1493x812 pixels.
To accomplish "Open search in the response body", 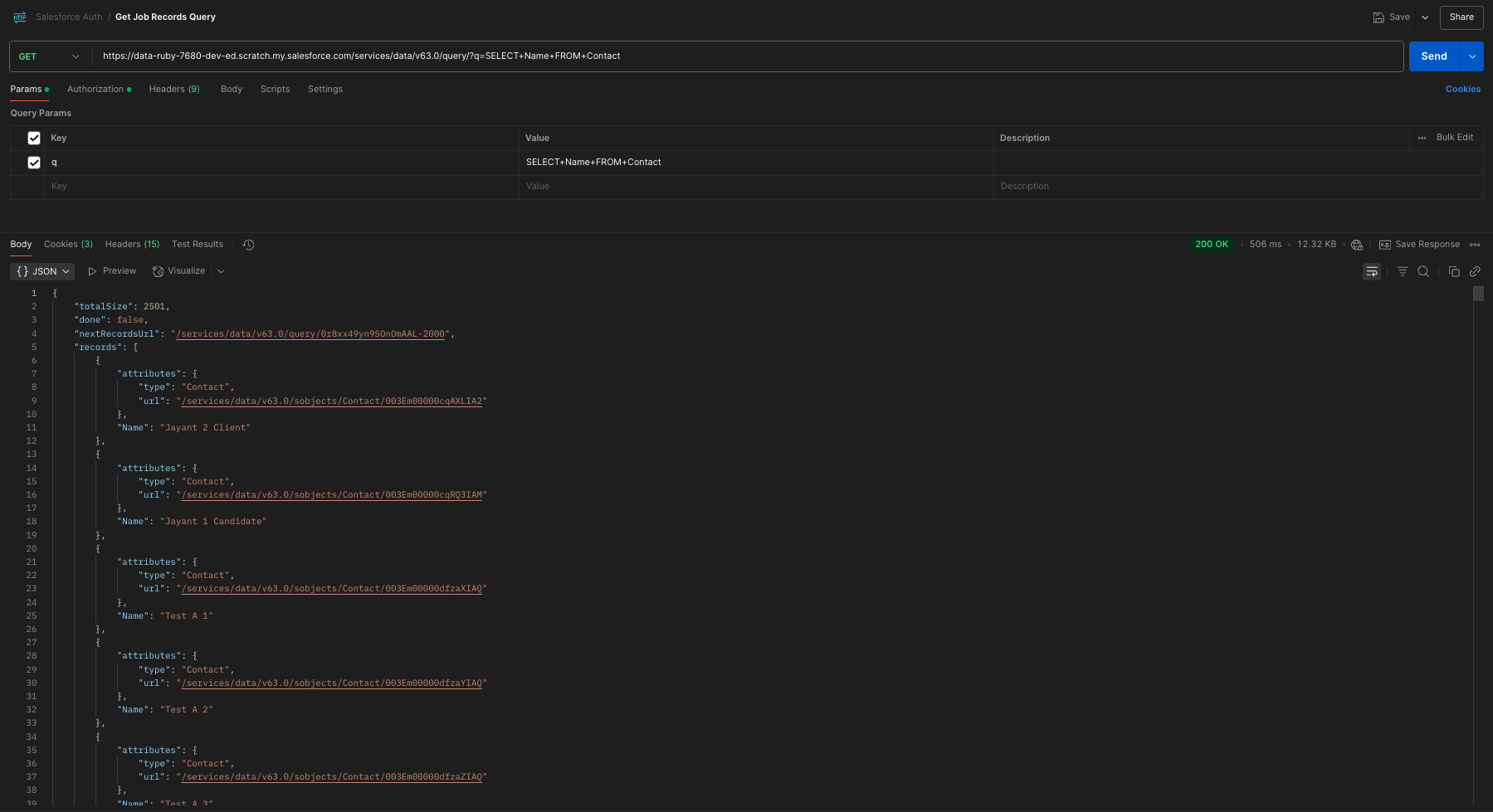I will point(1423,271).
